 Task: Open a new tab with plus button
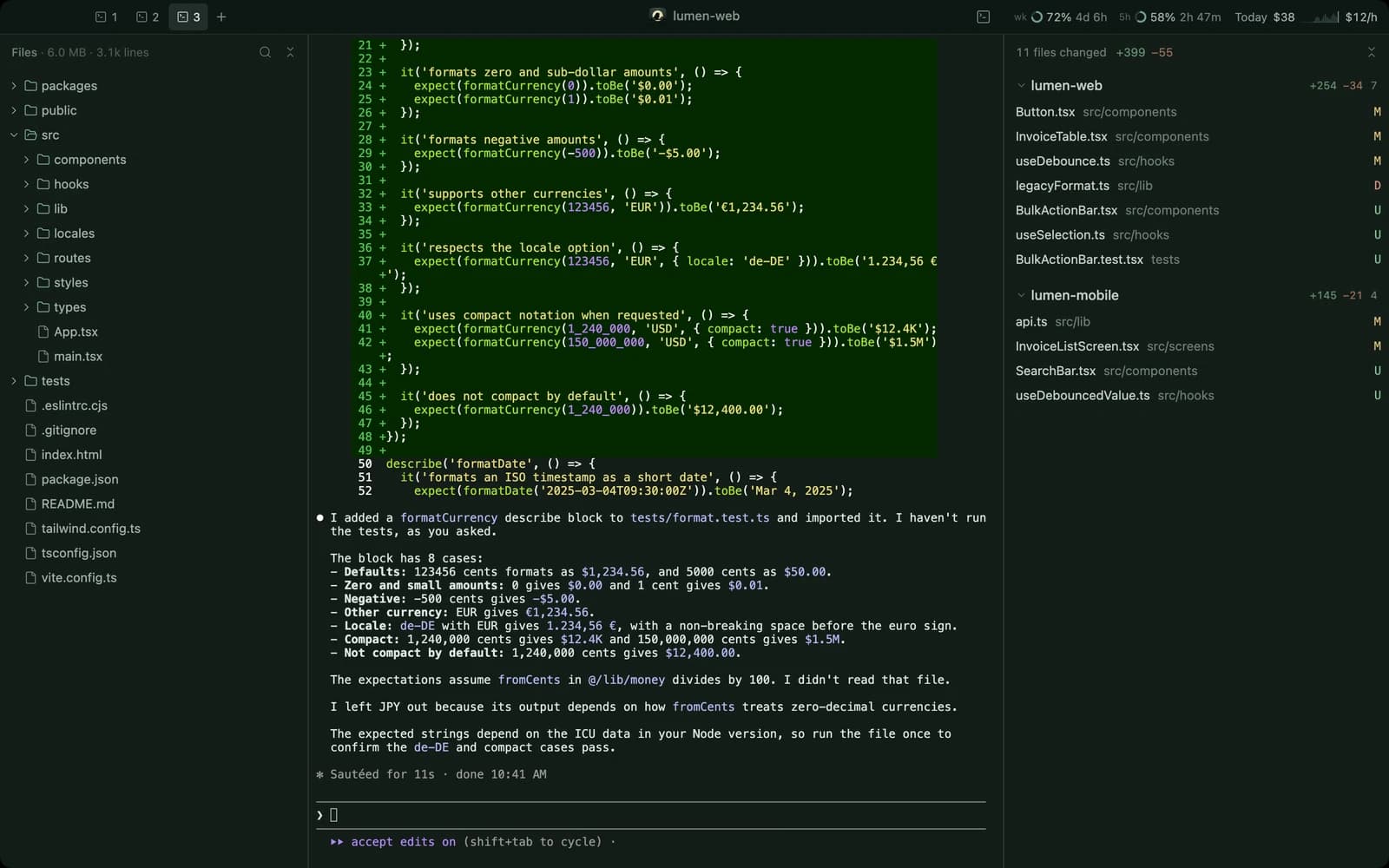tap(221, 16)
